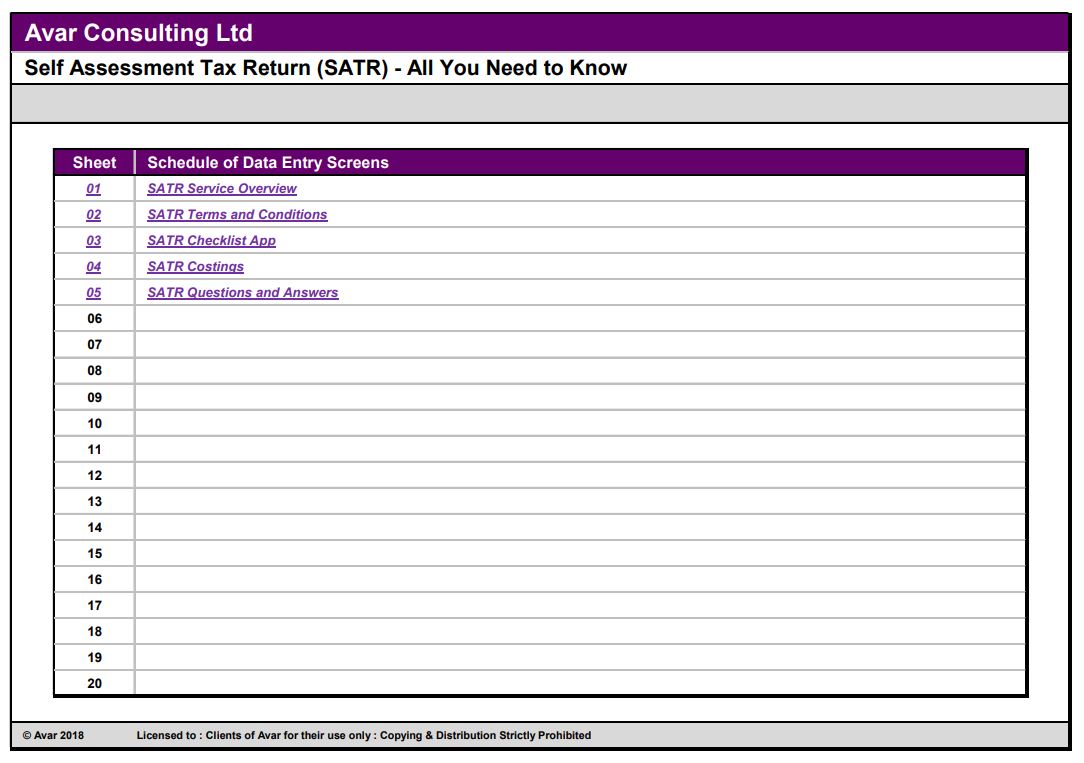
Task: Open SATR Questions and Answers link
Action: pyautogui.click(x=243, y=293)
